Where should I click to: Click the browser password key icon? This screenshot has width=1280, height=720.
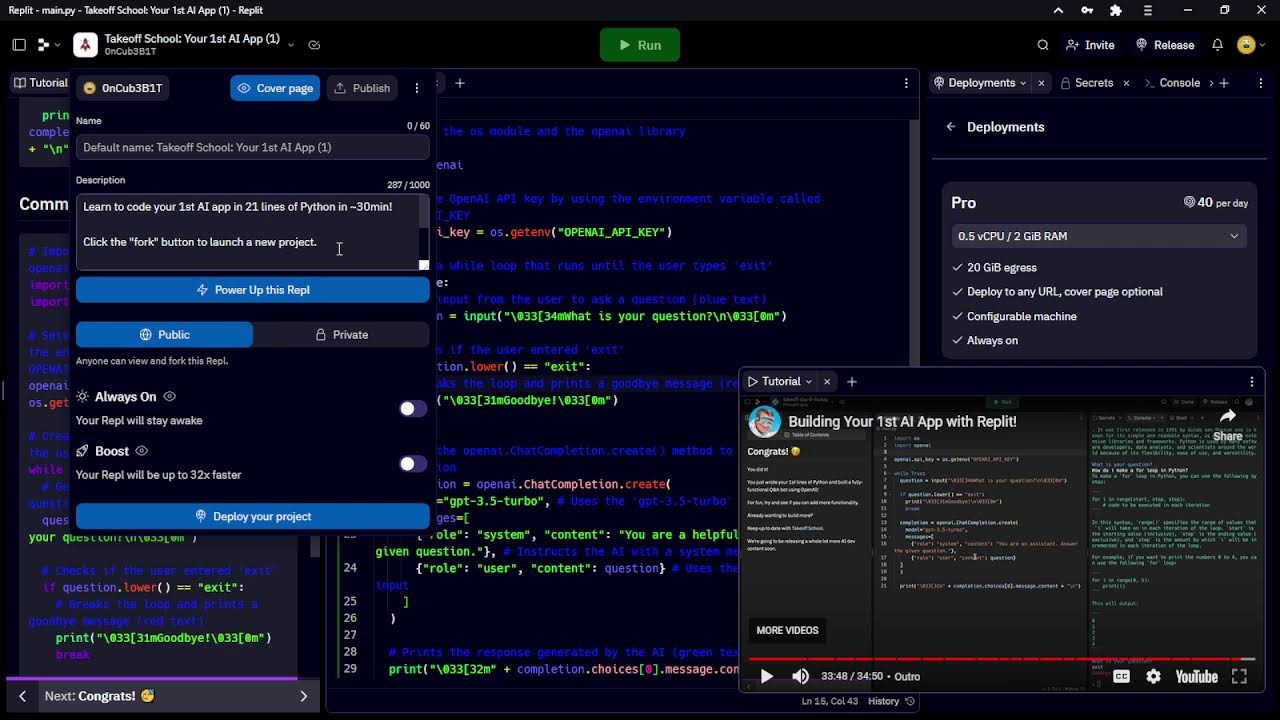click(x=1087, y=10)
